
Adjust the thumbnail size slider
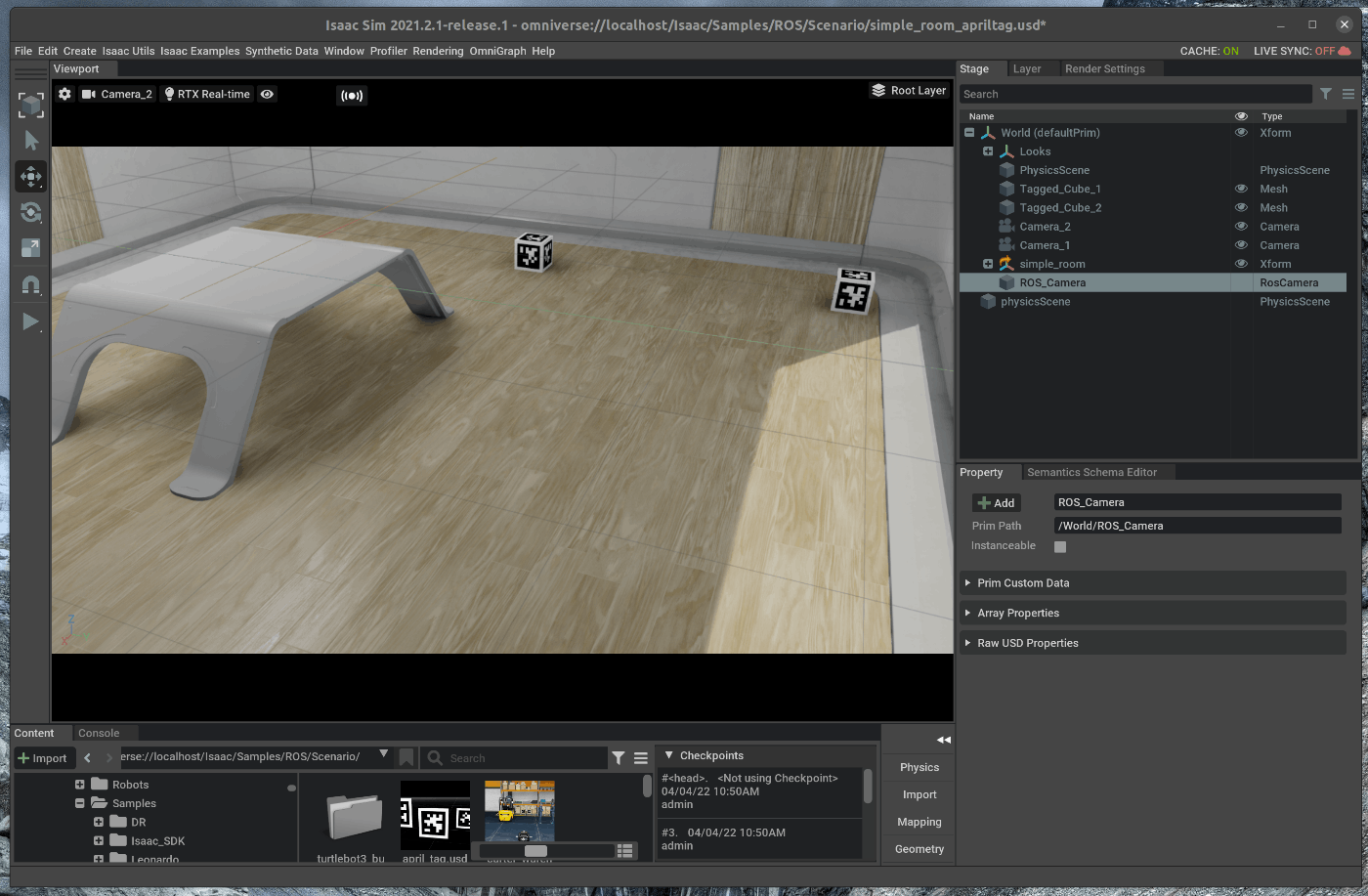(x=535, y=851)
